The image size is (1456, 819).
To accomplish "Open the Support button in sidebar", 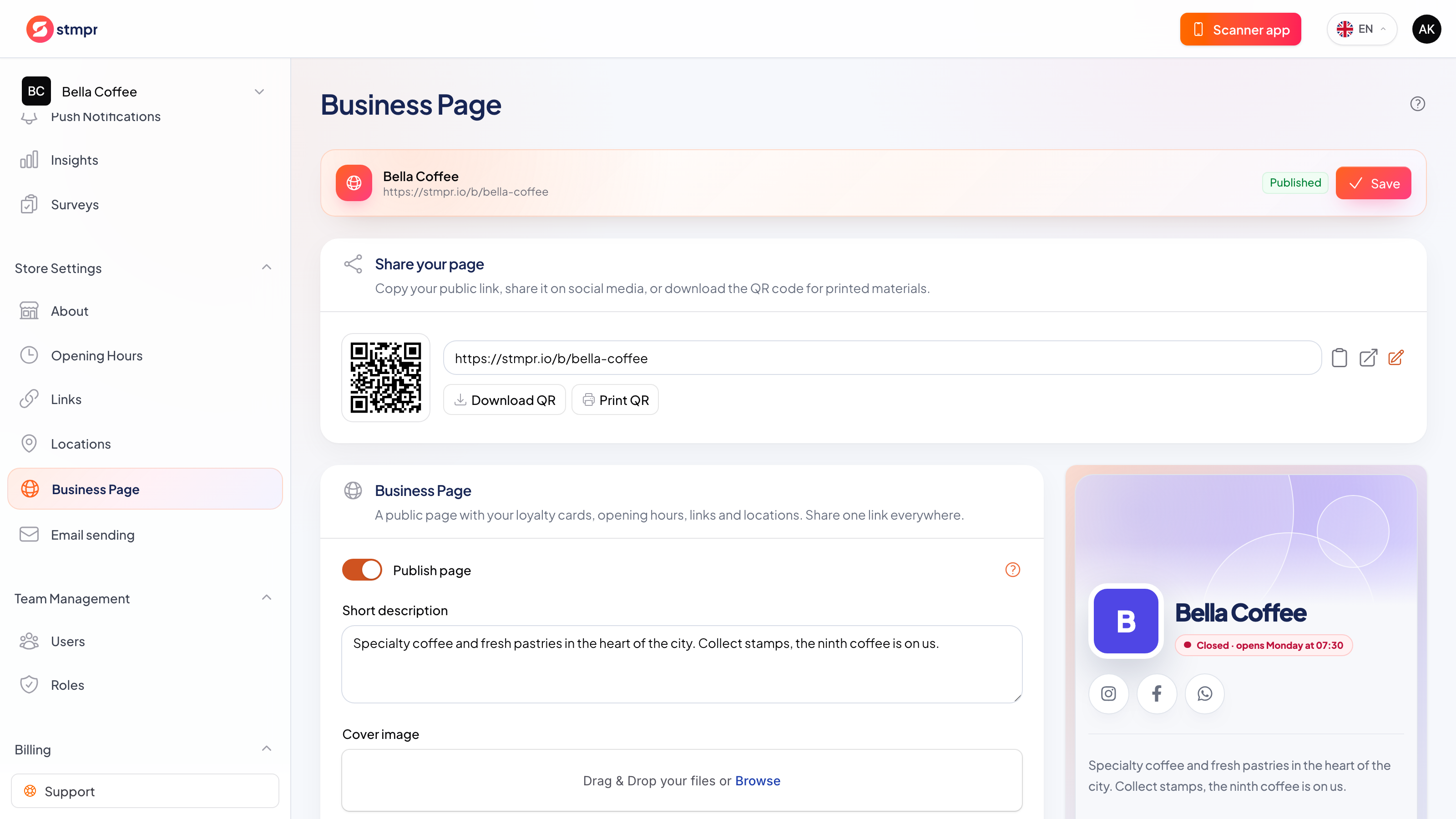I will [x=145, y=791].
